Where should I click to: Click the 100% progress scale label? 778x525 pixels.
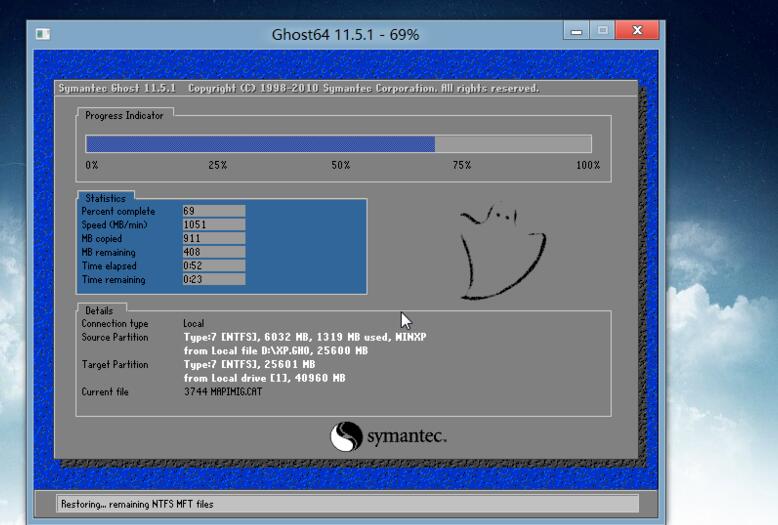tap(588, 165)
